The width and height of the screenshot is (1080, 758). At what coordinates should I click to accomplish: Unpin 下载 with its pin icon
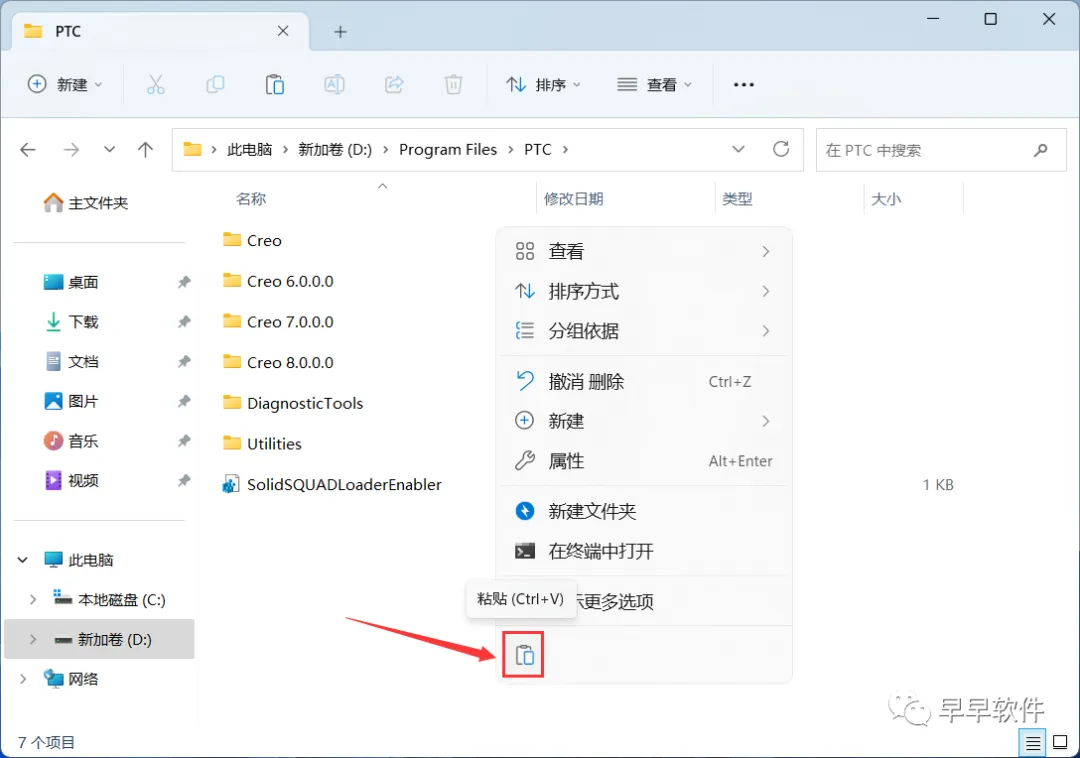click(183, 322)
